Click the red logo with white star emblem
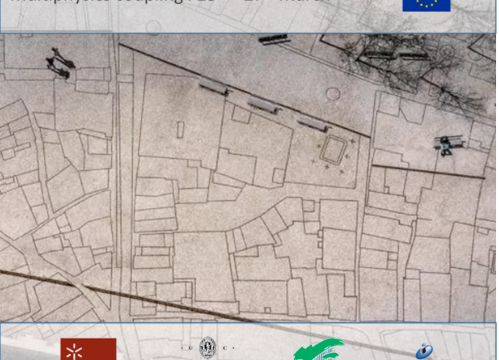The width and height of the screenshot is (499, 360). point(88,349)
